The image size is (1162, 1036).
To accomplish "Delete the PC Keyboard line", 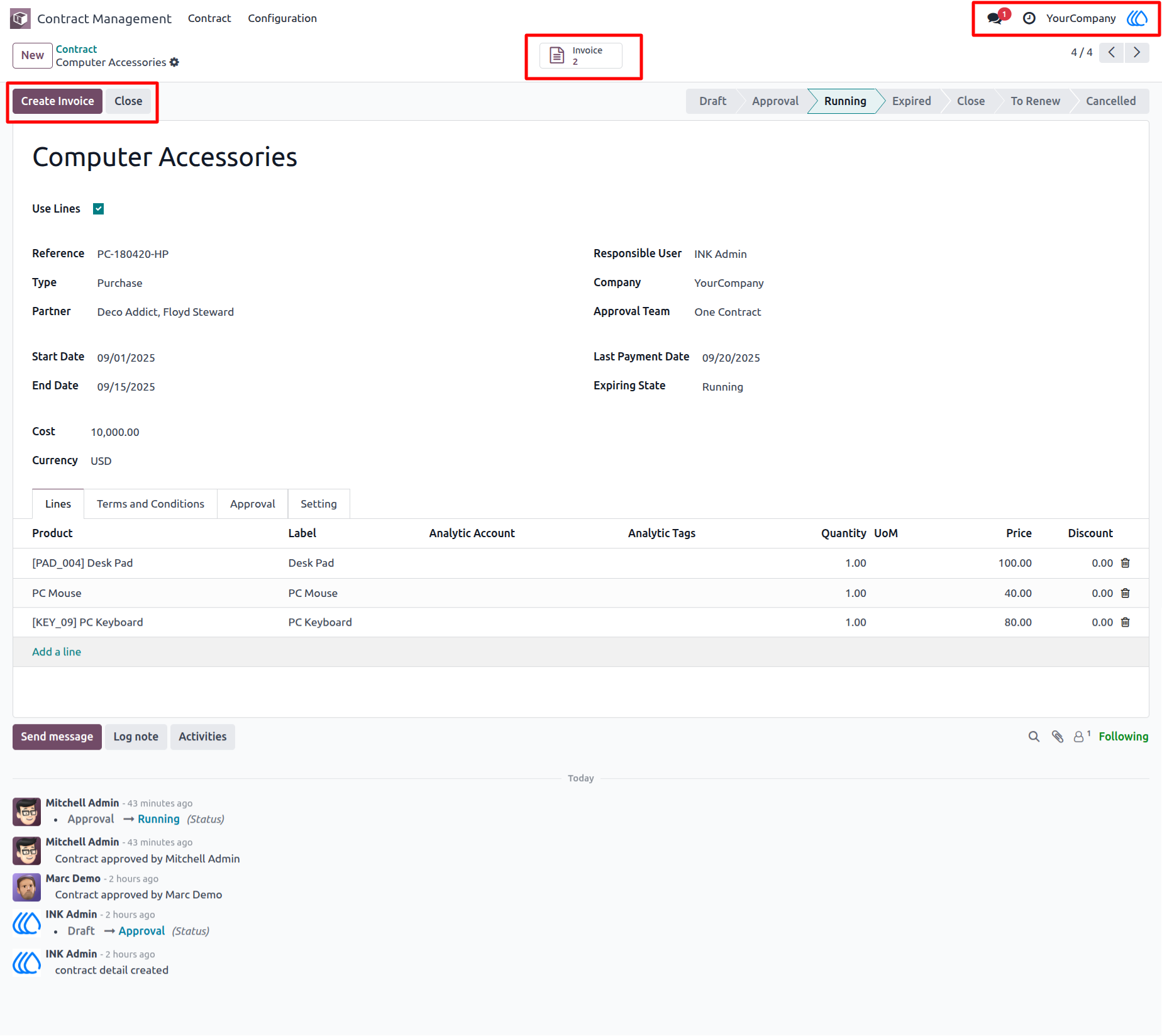I will (1126, 622).
